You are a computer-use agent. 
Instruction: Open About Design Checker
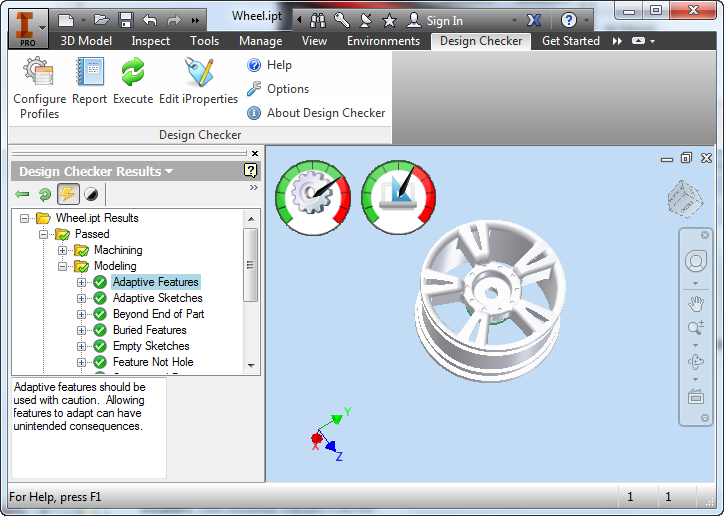tap(316, 113)
